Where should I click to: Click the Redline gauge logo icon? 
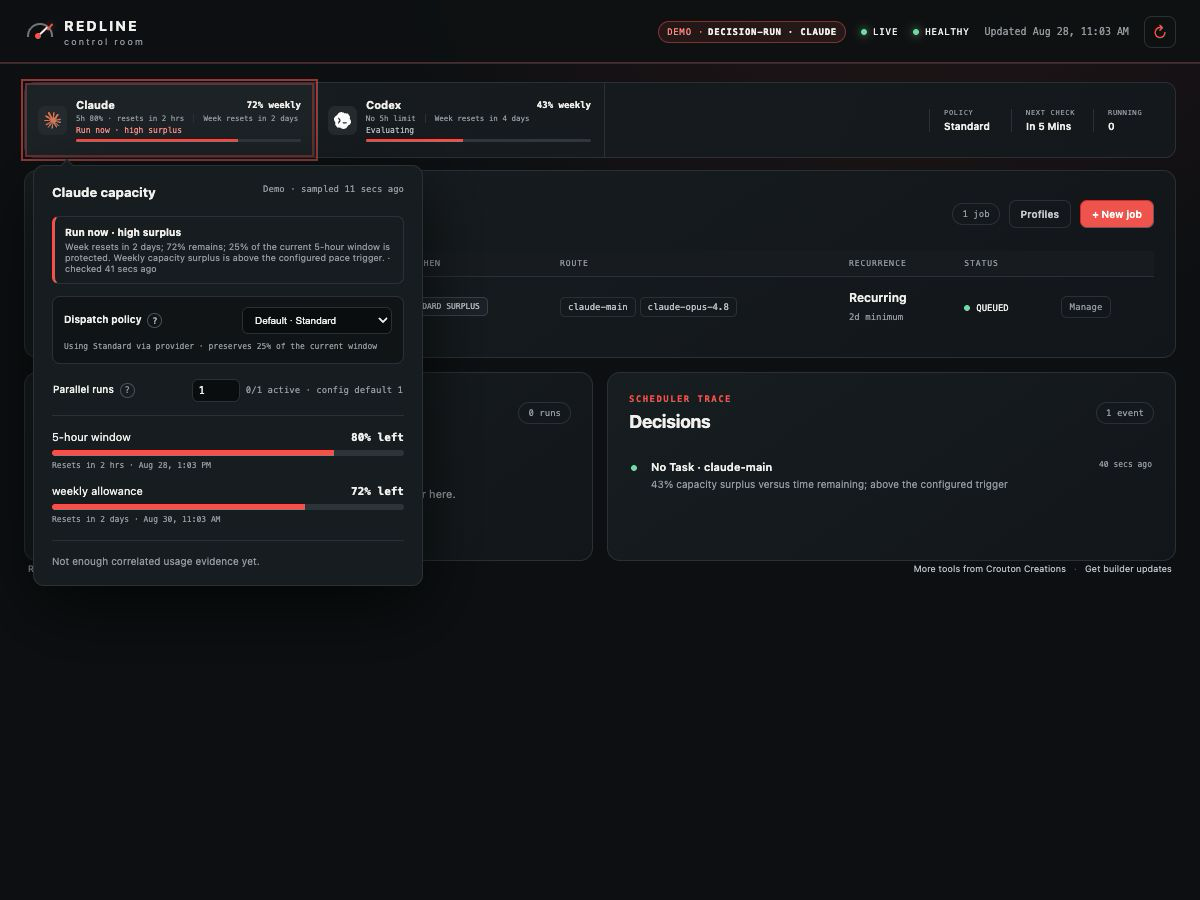click(40, 31)
